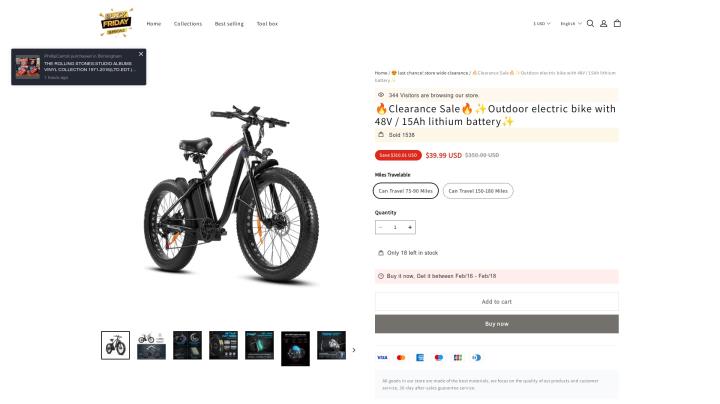Open the search icon in header
The height and width of the screenshot is (404, 720).
point(590,23)
